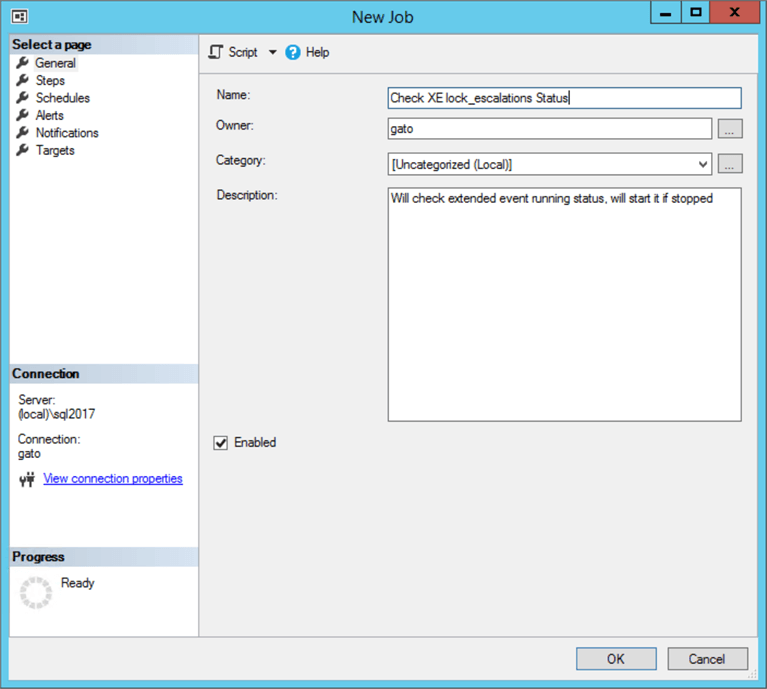This screenshot has height=689, width=767.
Task: Open category browser ellipsis button
Action: click(730, 164)
